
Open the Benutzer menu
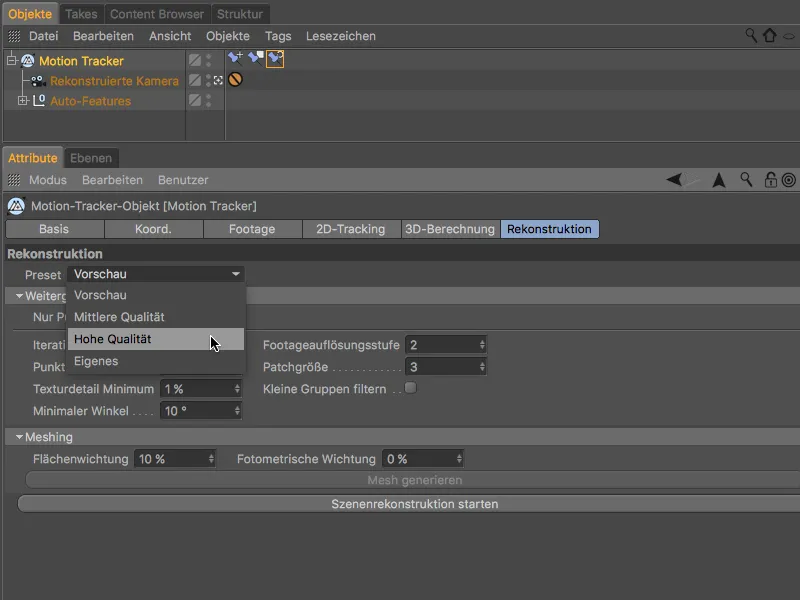tap(183, 180)
